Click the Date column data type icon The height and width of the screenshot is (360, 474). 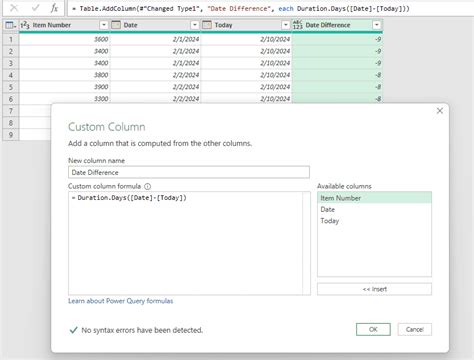click(x=116, y=25)
